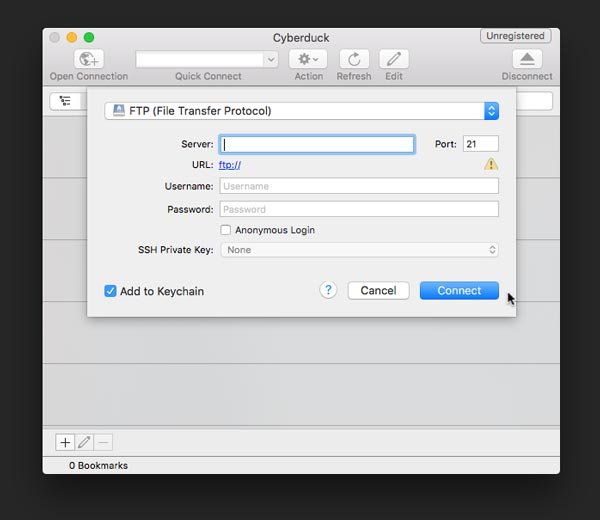Click the yellow minimize window button
600x520 pixels.
tap(72, 37)
